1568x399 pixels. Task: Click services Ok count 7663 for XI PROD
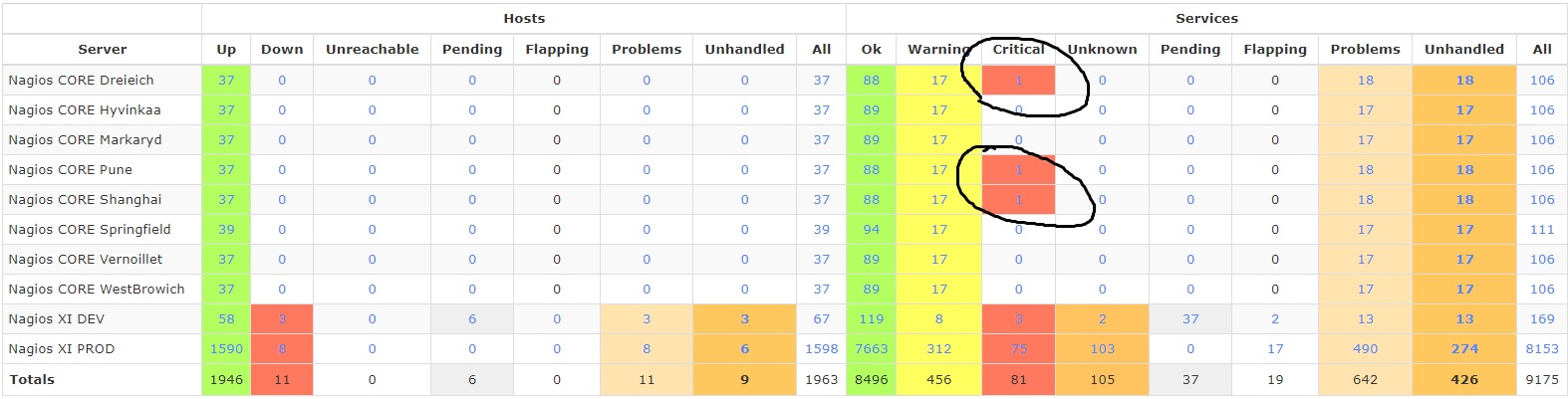[x=871, y=349]
